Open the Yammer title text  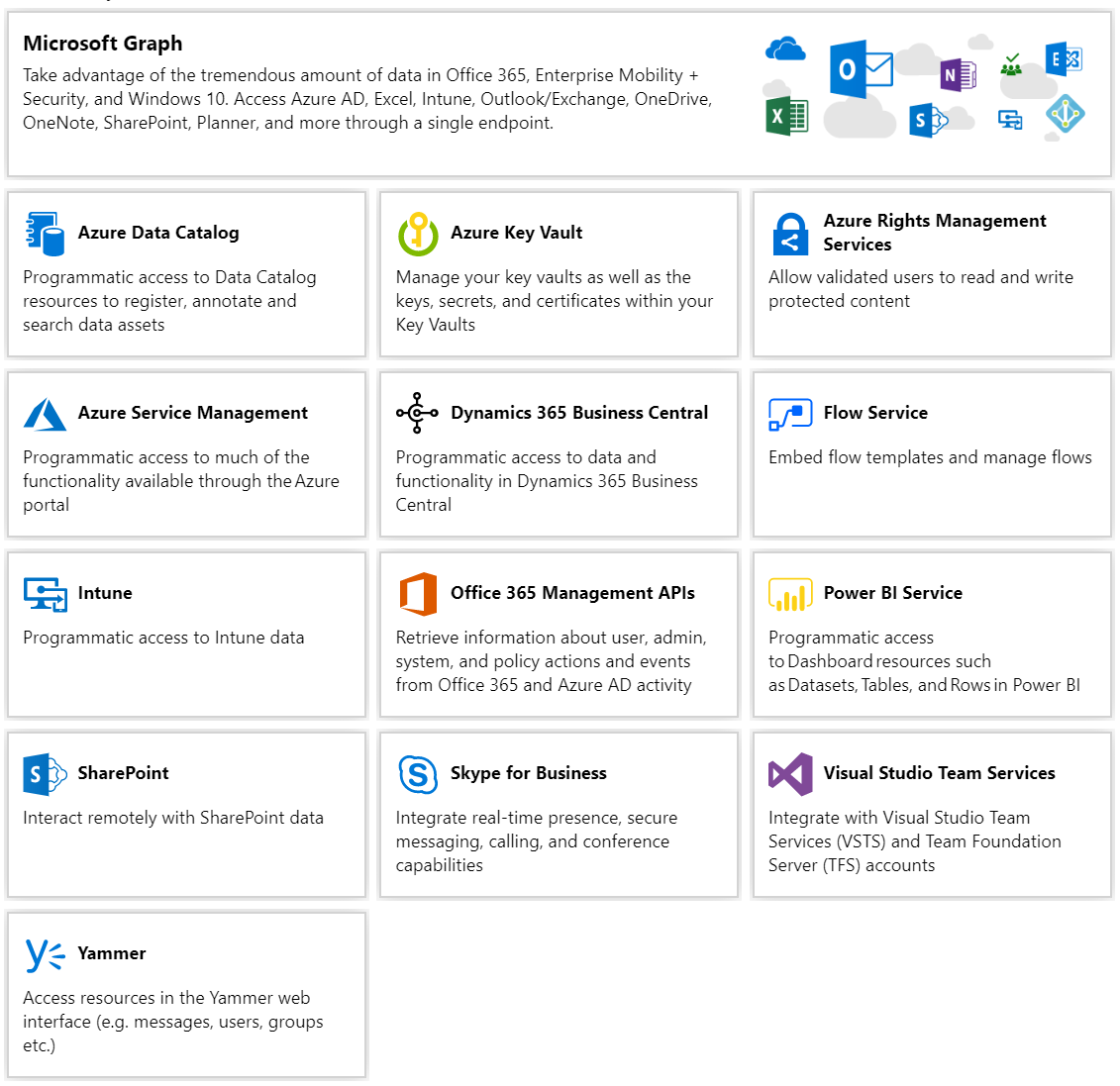click(x=112, y=954)
